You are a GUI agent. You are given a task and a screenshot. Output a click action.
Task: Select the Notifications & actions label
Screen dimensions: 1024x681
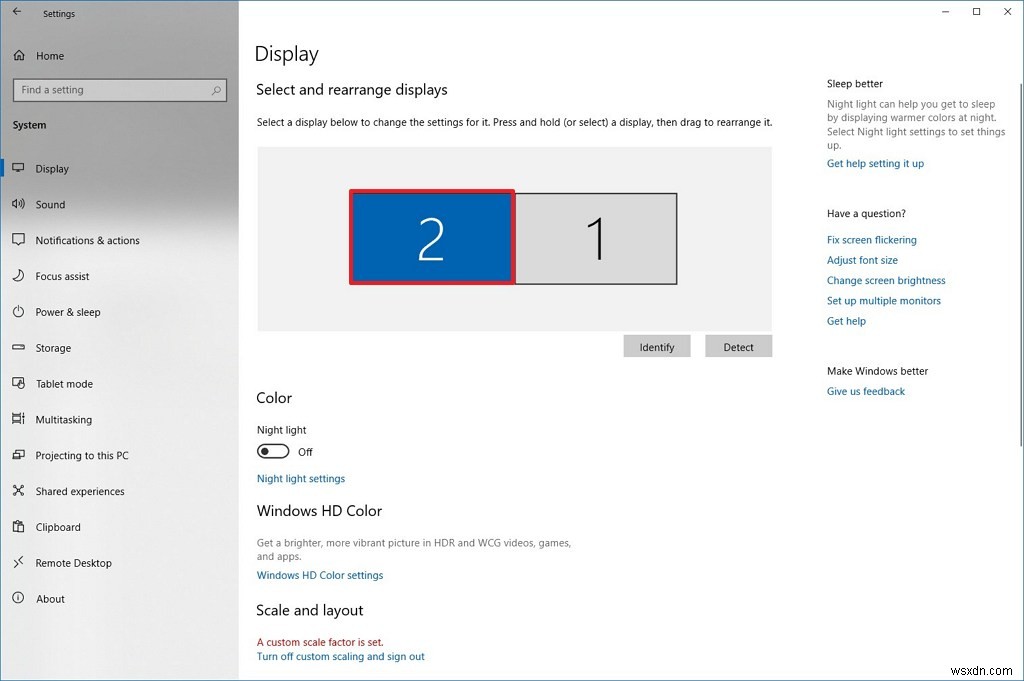88,240
